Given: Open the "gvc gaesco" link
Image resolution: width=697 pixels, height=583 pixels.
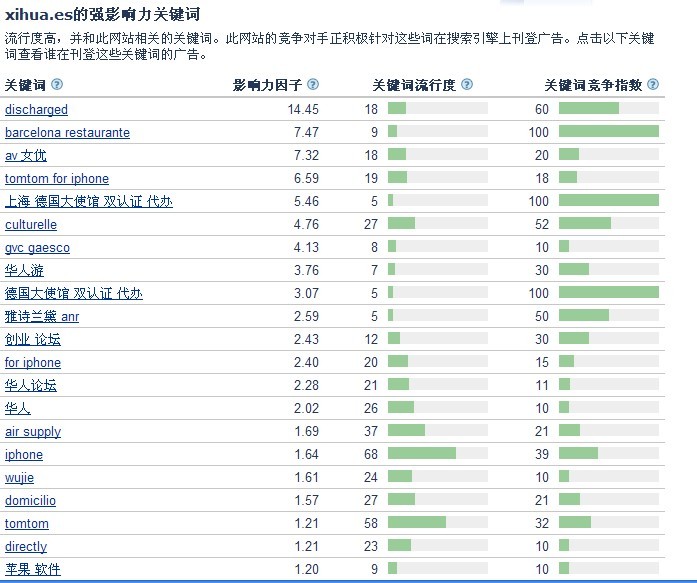Looking at the screenshot, I should pyautogui.click(x=37, y=248).
